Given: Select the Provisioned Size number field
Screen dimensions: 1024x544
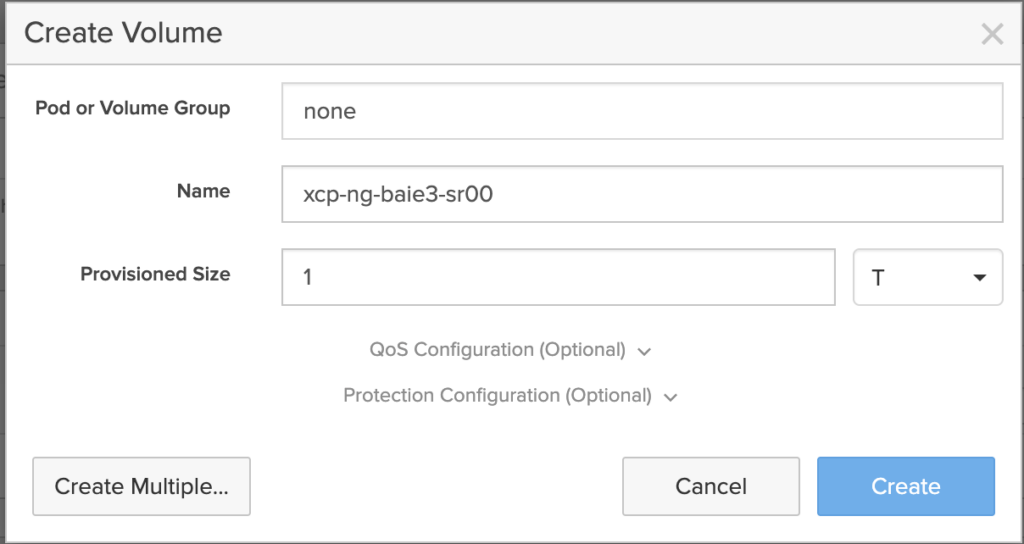Looking at the screenshot, I should tap(558, 277).
